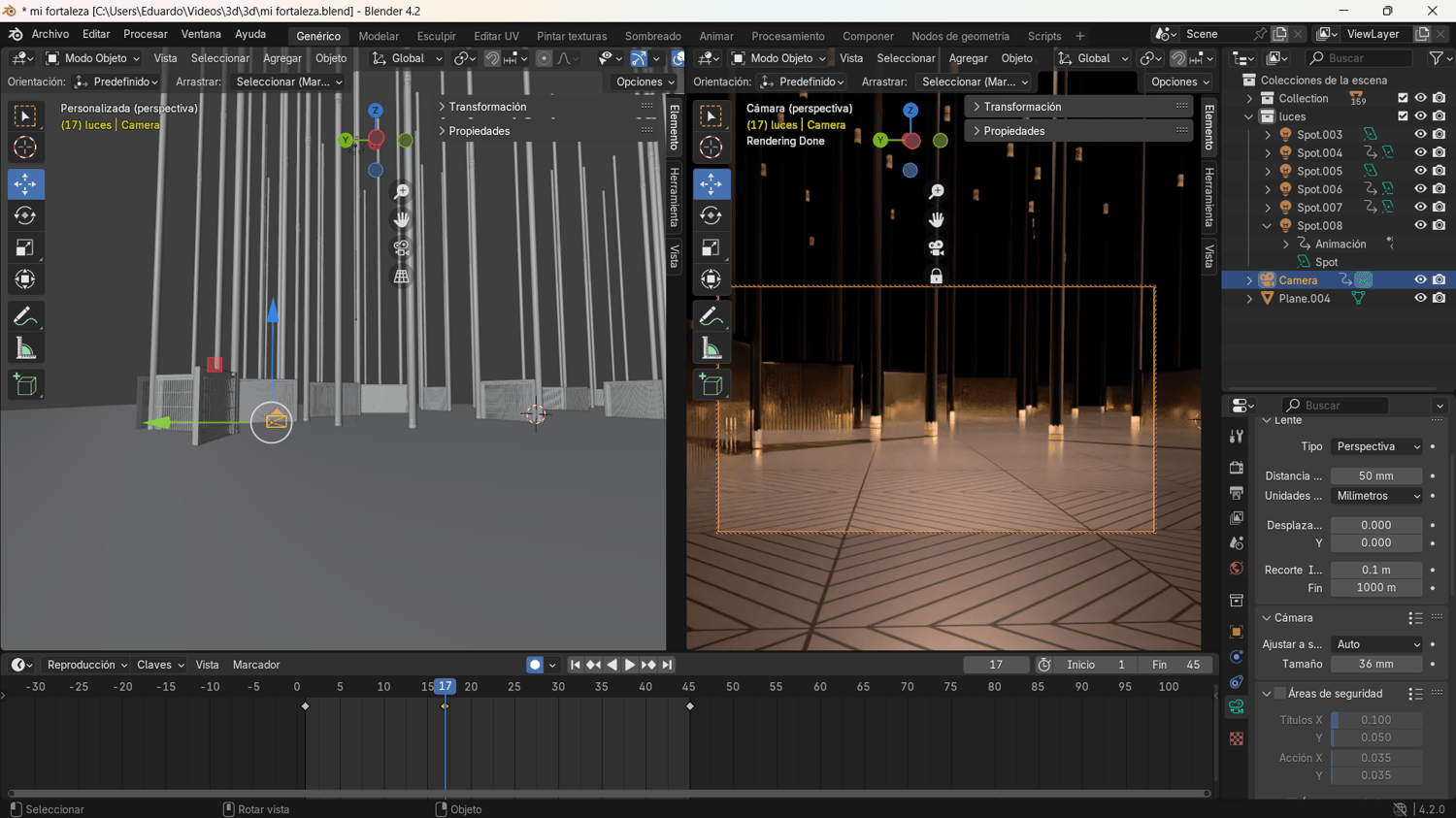This screenshot has width=1456, height=818.
Task: Toggle camera view icon in right viewport
Action: 936,248
